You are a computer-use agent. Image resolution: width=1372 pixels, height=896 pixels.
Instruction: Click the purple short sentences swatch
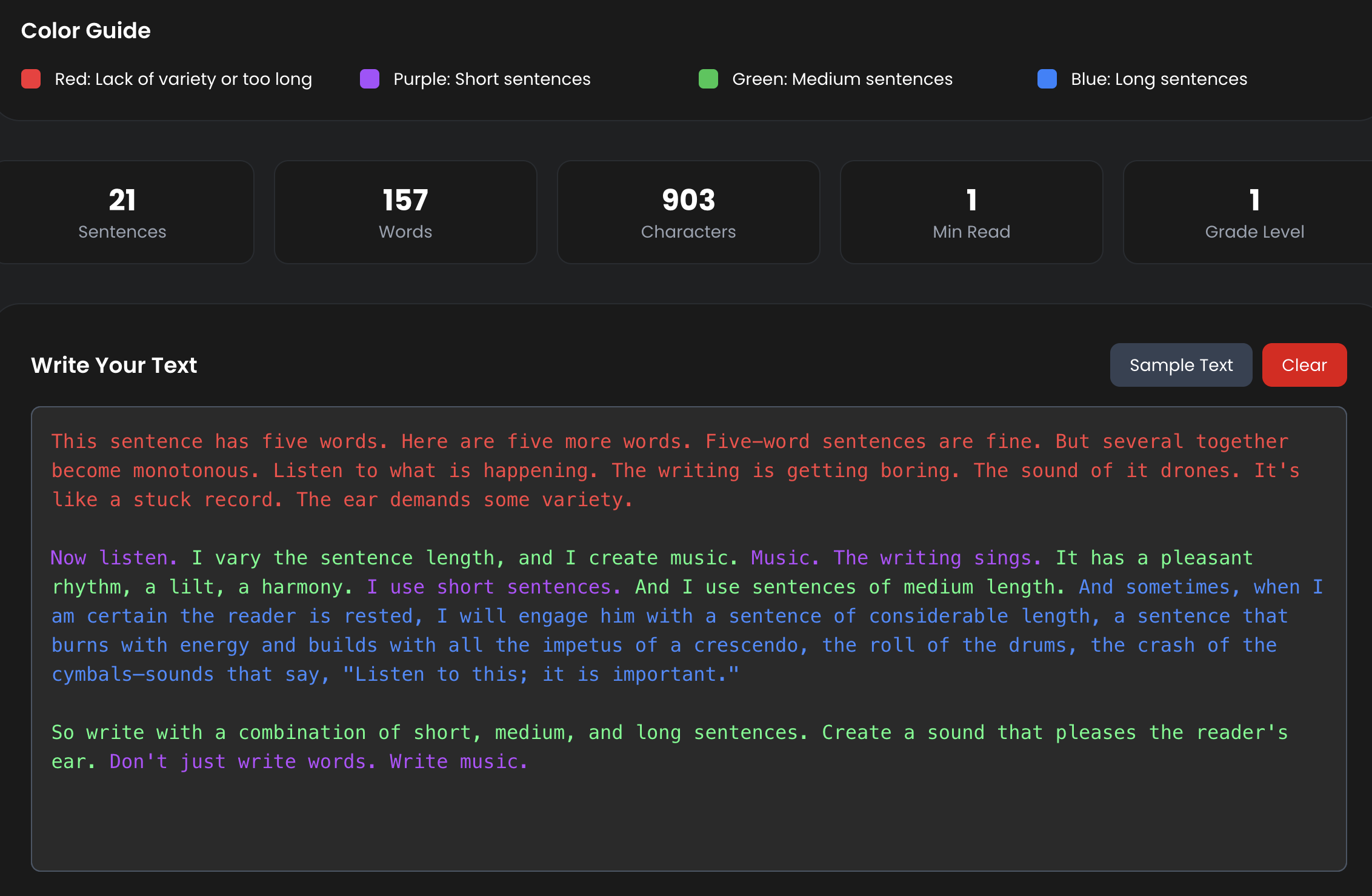(370, 79)
